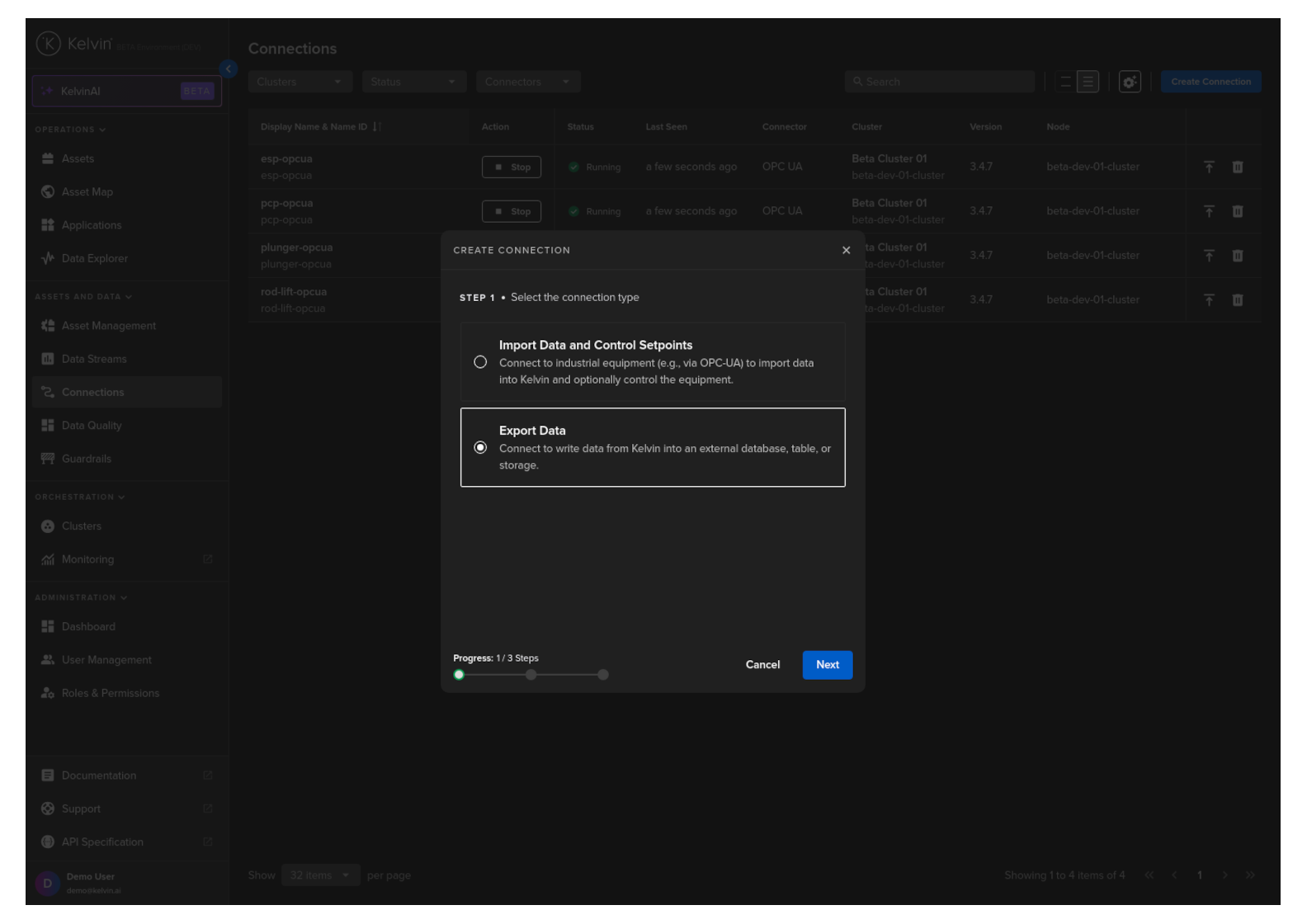Delete the esp-opcua connection via trash icon
This screenshot has width=1307, height=924.
coord(1238,167)
